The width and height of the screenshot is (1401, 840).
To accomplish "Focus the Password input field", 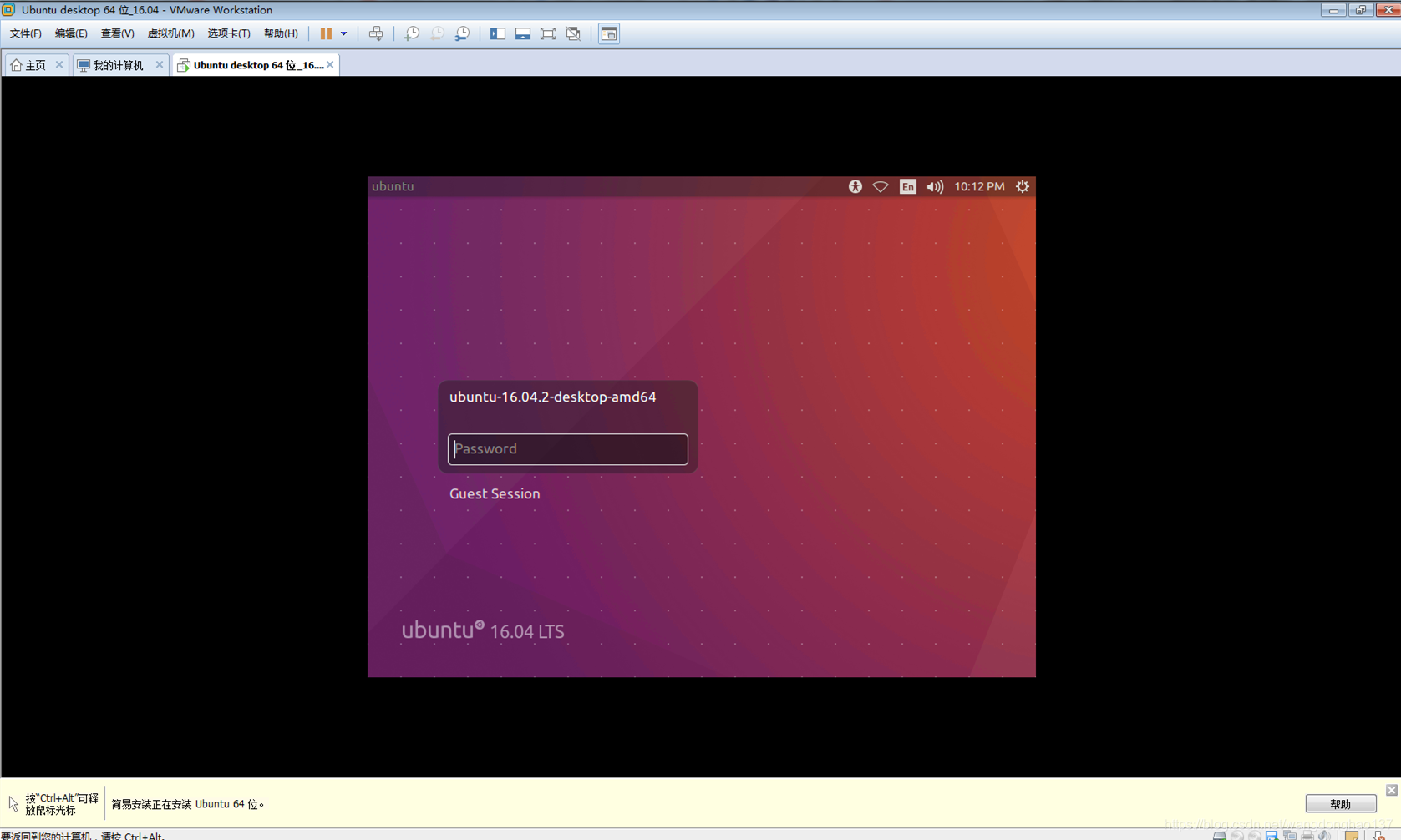I will coord(568,449).
